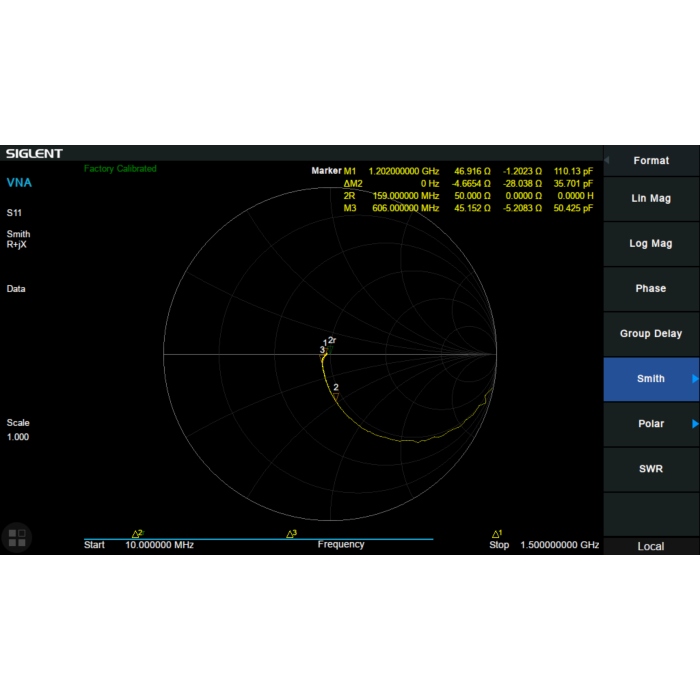Click the Factory Calibrated status text
Viewport: 700px width, 700px height.
coord(121,169)
